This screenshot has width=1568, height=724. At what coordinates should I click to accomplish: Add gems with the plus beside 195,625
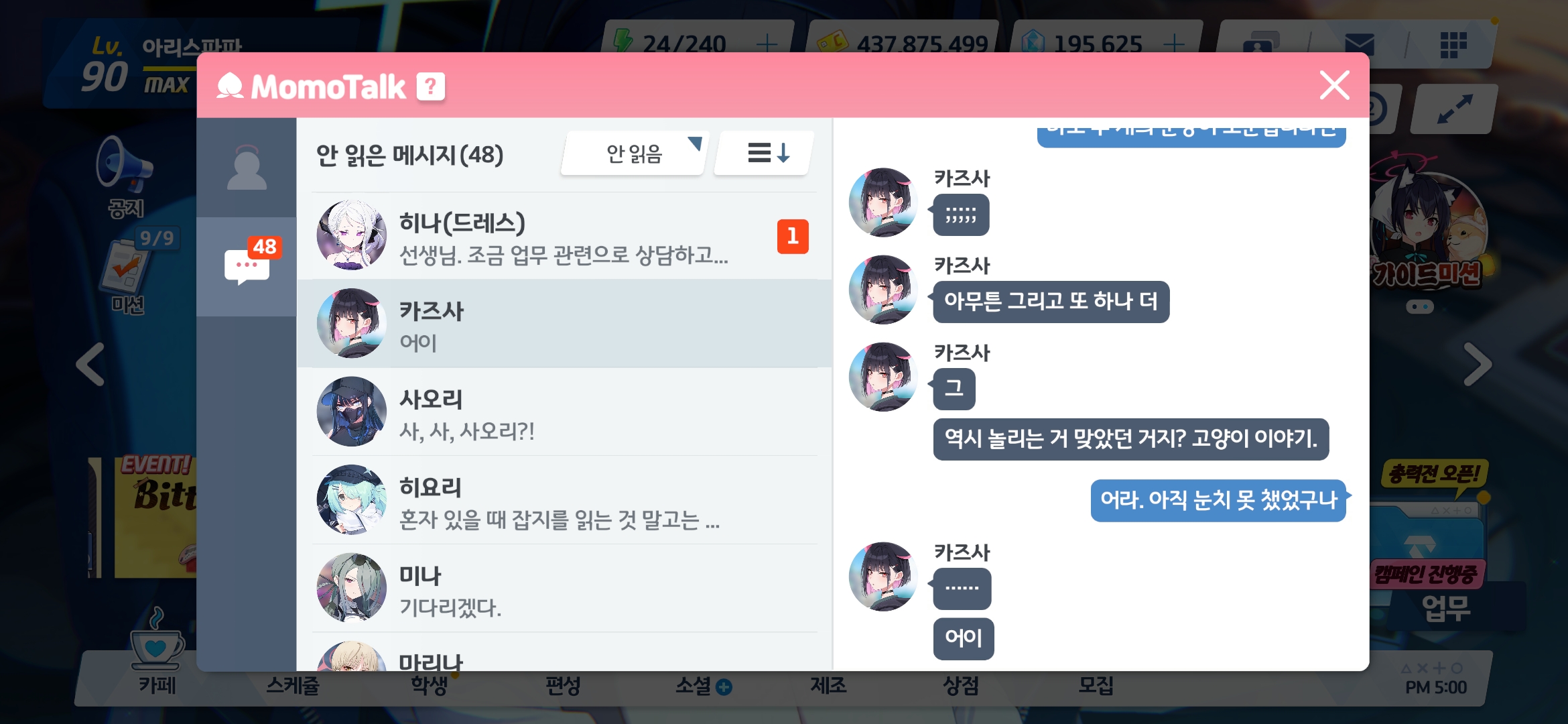1174,44
